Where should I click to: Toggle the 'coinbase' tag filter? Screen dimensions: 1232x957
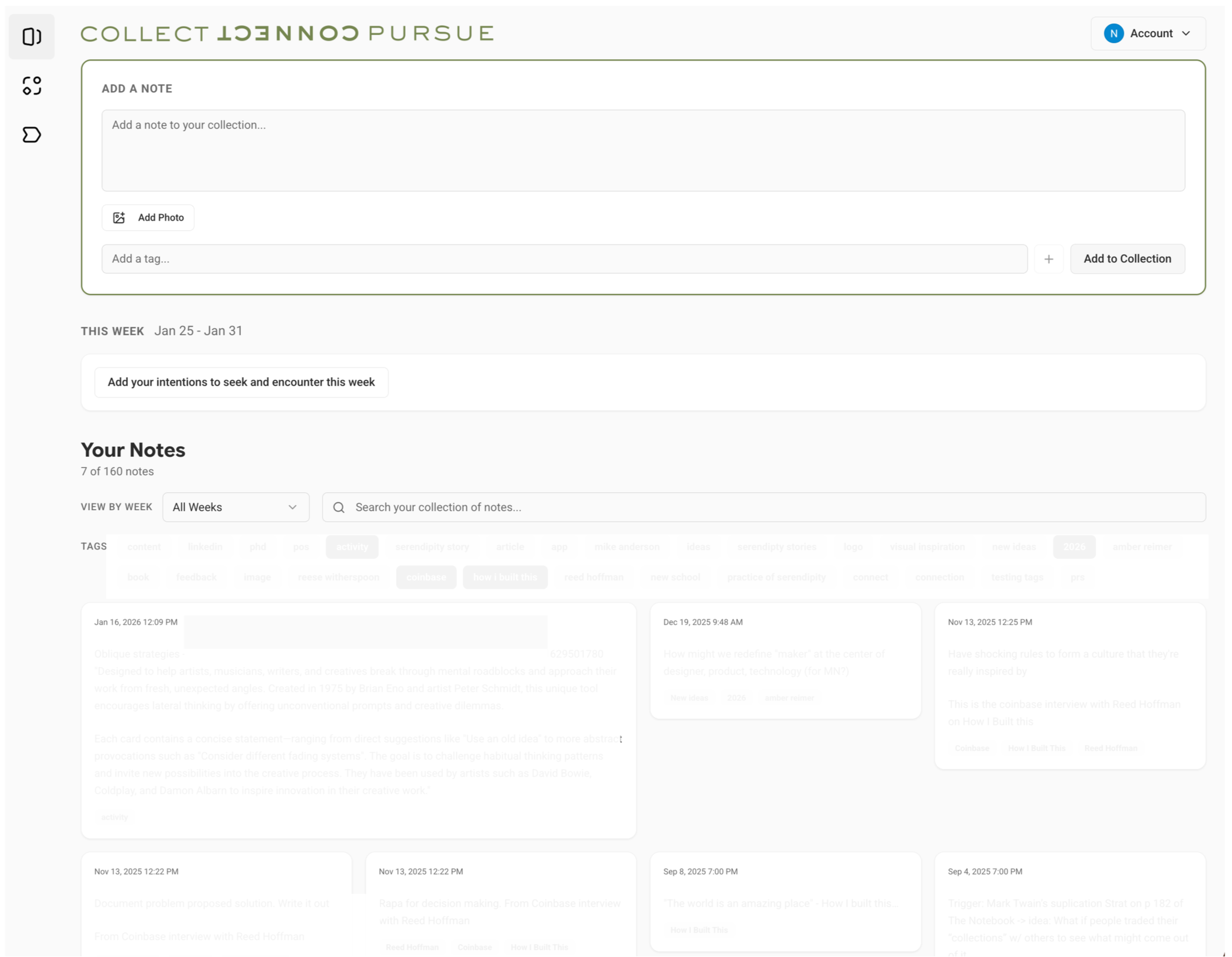426,577
